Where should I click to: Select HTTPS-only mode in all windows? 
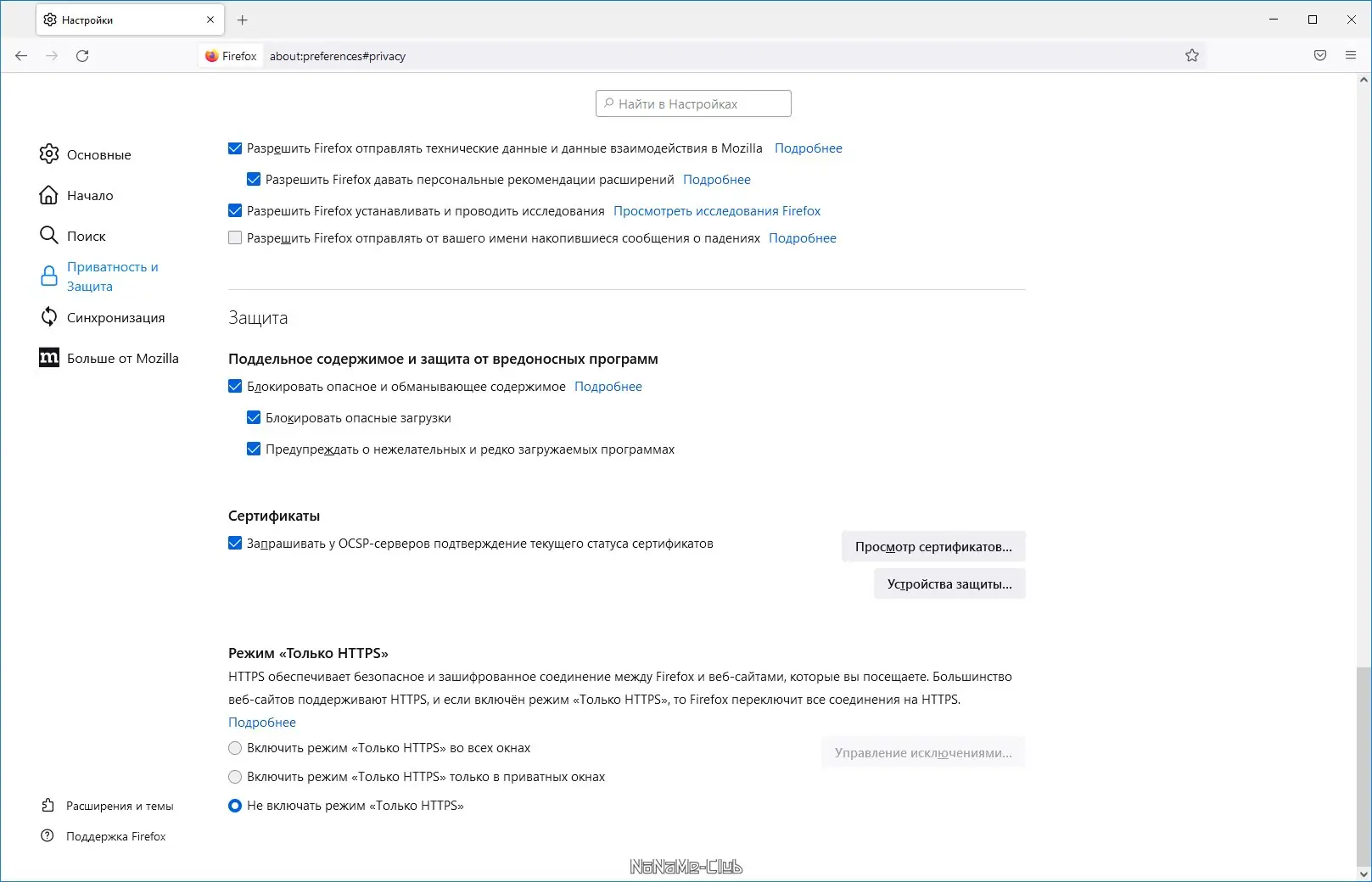point(235,748)
